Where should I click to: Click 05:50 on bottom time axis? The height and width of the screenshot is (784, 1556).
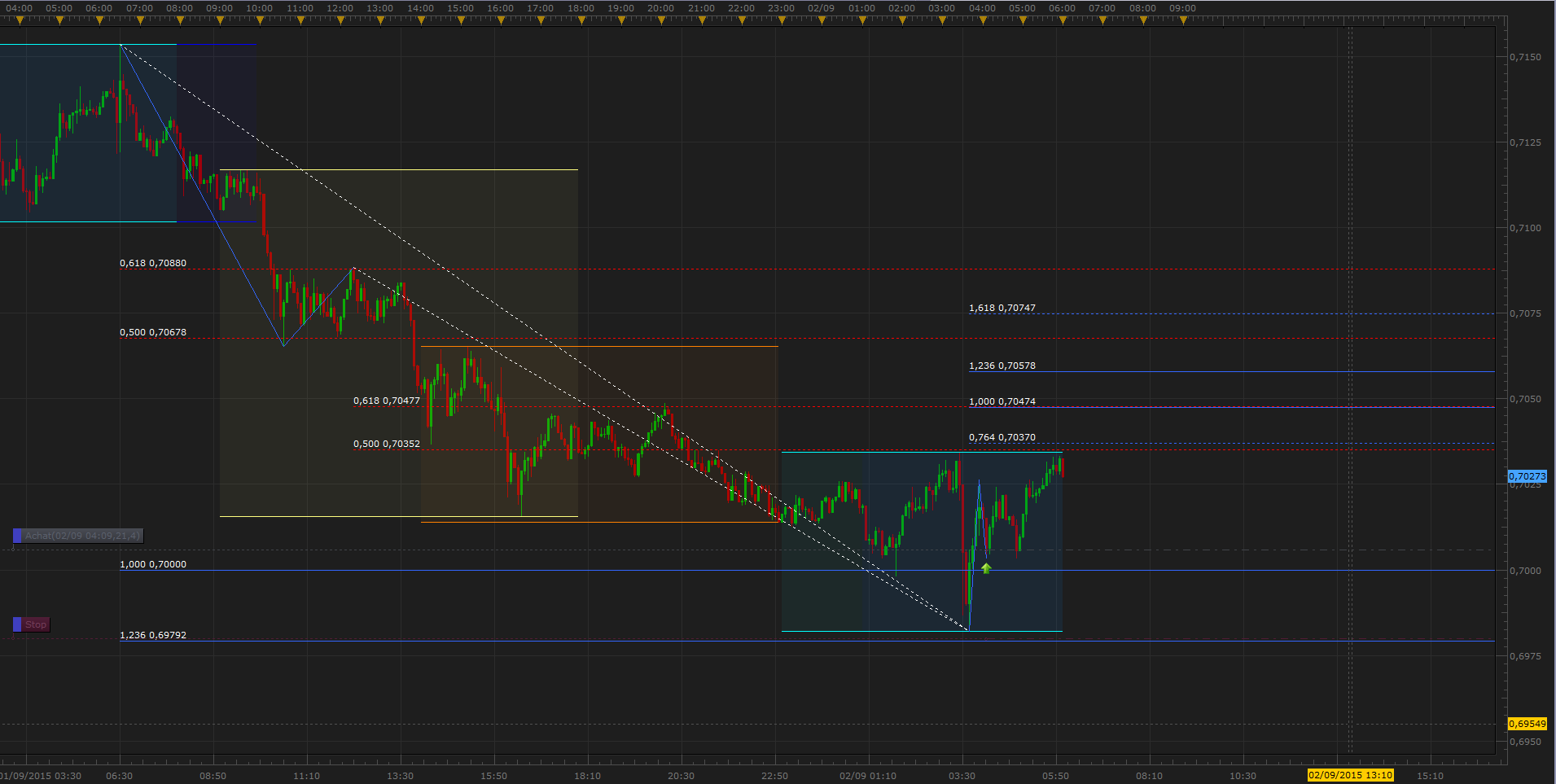click(1056, 776)
